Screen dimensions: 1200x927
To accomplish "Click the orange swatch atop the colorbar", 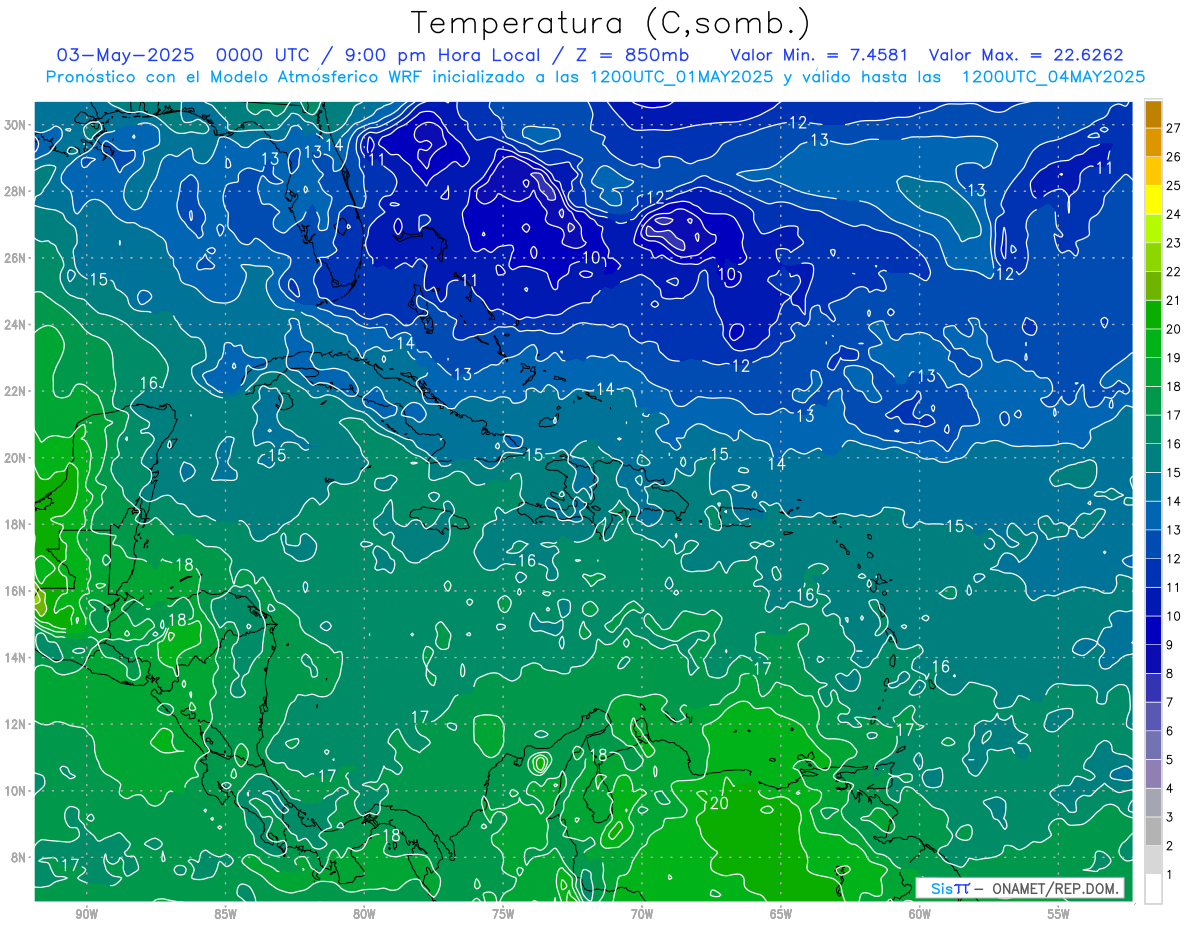I will coord(1153,114).
